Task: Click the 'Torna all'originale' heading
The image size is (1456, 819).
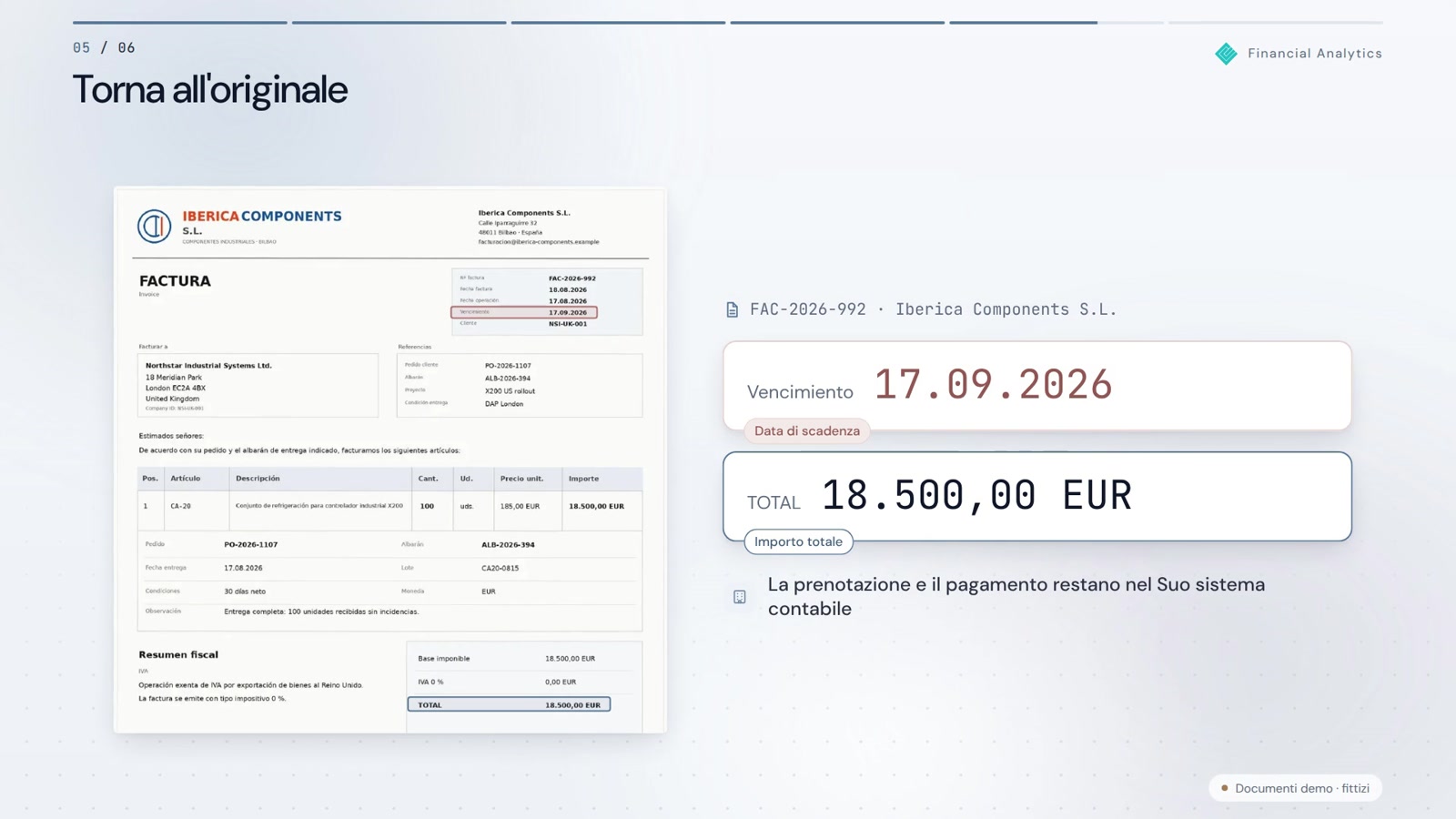Action: click(x=210, y=89)
